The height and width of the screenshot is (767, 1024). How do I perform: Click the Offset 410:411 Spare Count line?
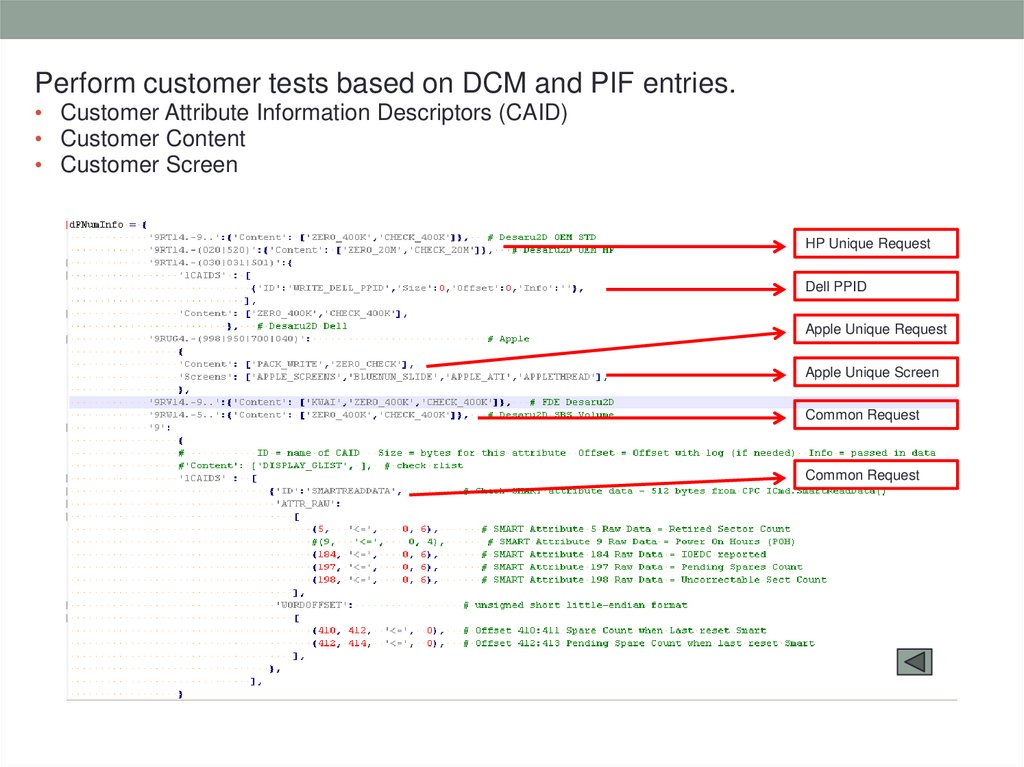(539, 630)
